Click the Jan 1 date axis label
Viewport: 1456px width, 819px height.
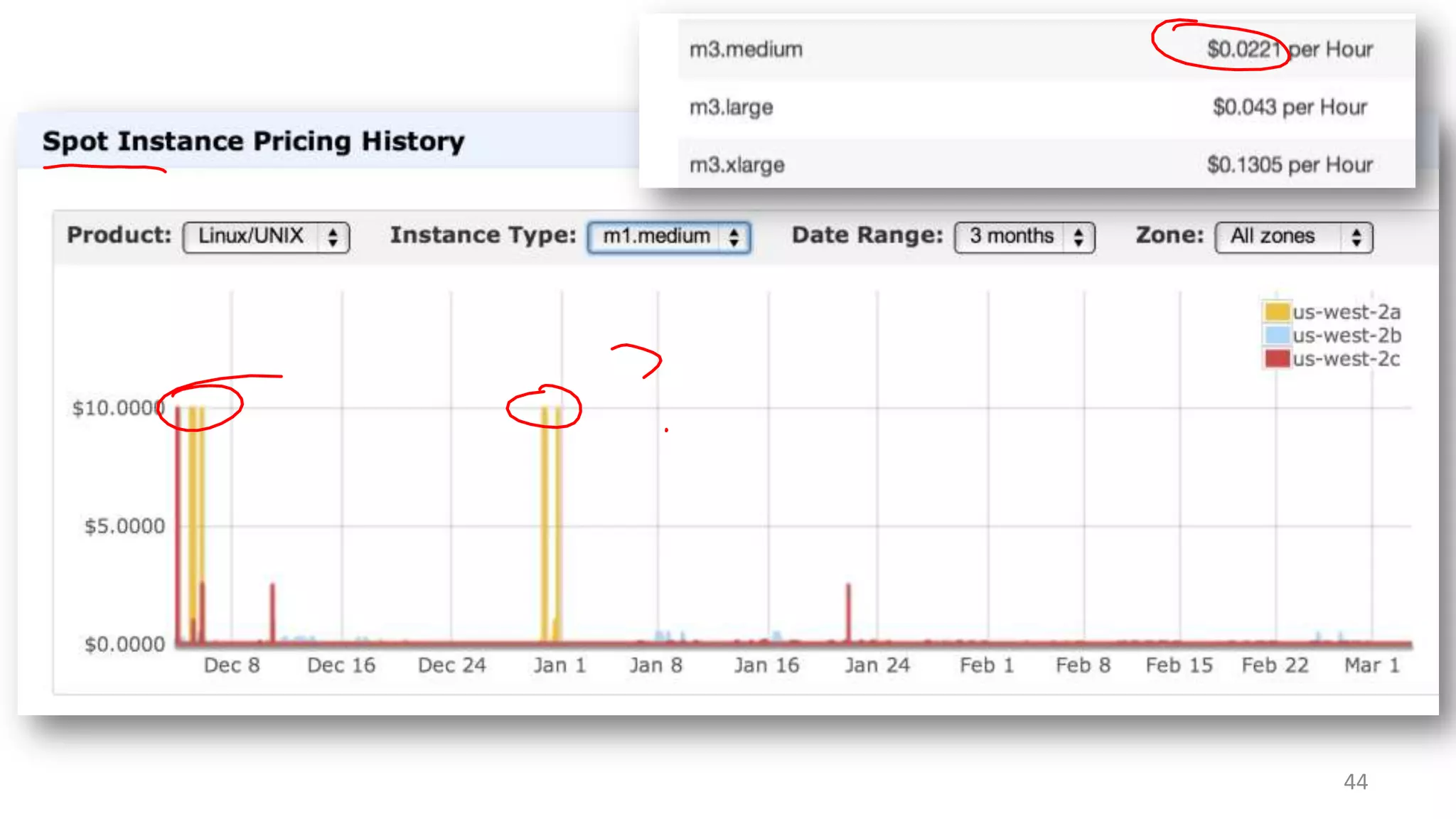(x=560, y=665)
